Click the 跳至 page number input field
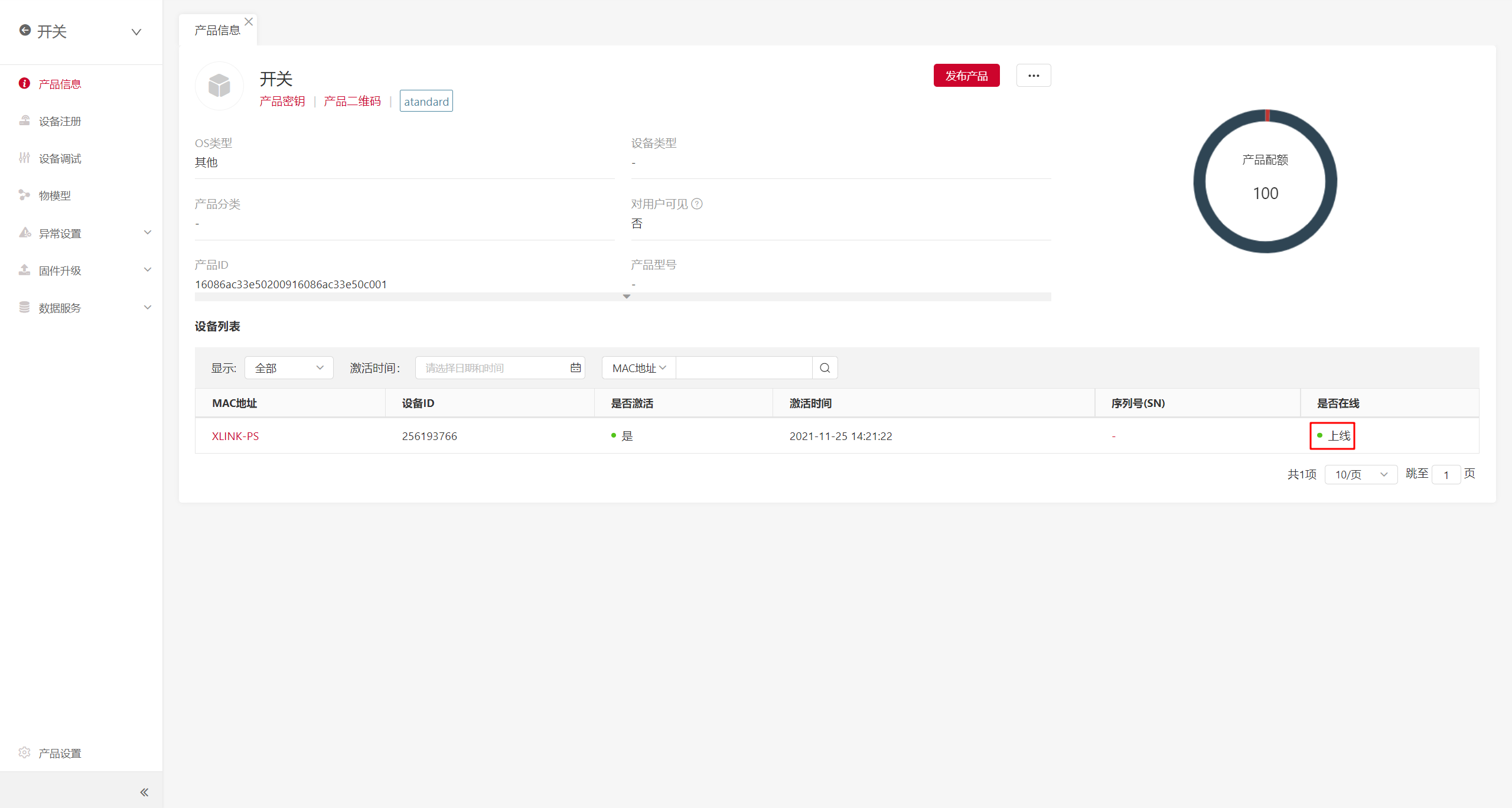Viewport: 1512px width, 808px height. pyautogui.click(x=1446, y=474)
